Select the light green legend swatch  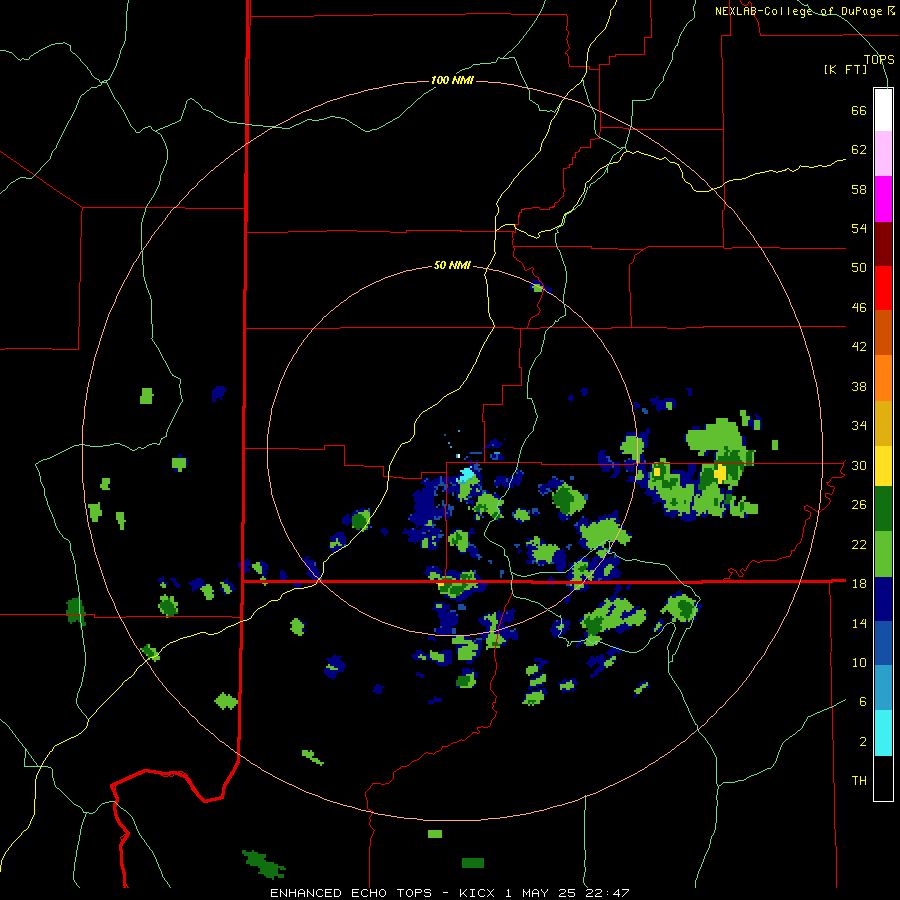[883, 554]
